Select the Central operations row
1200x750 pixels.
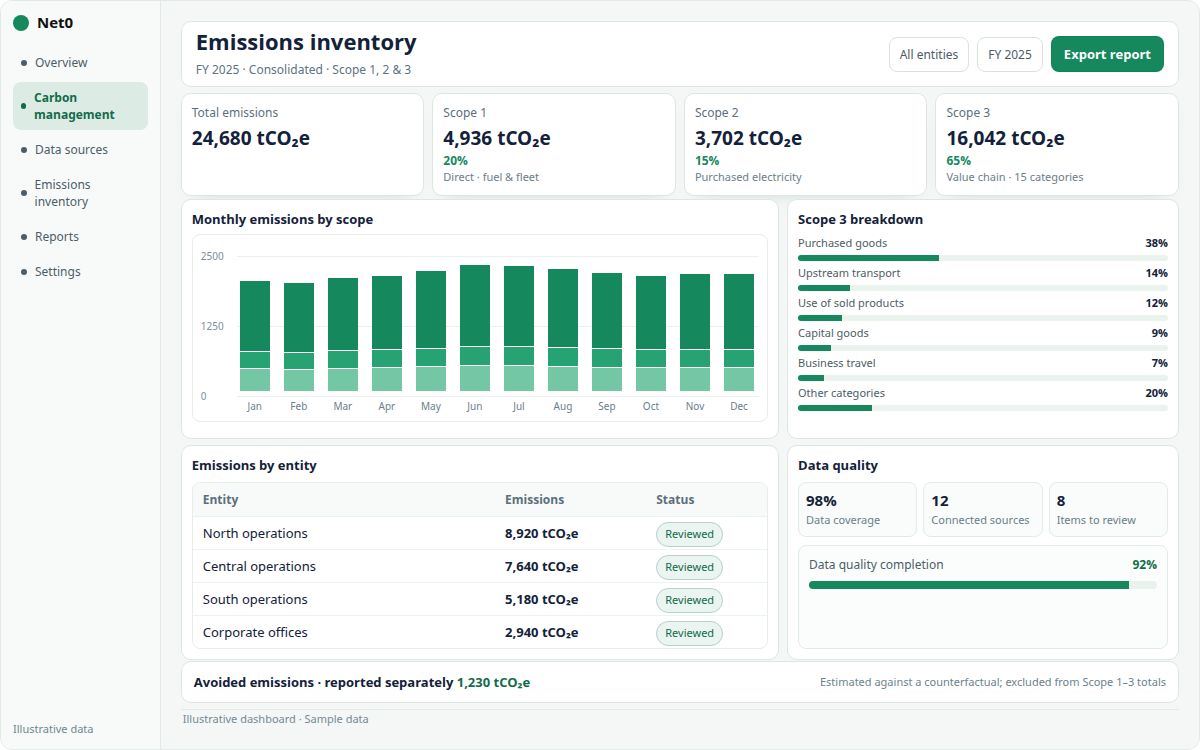click(480, 566)
